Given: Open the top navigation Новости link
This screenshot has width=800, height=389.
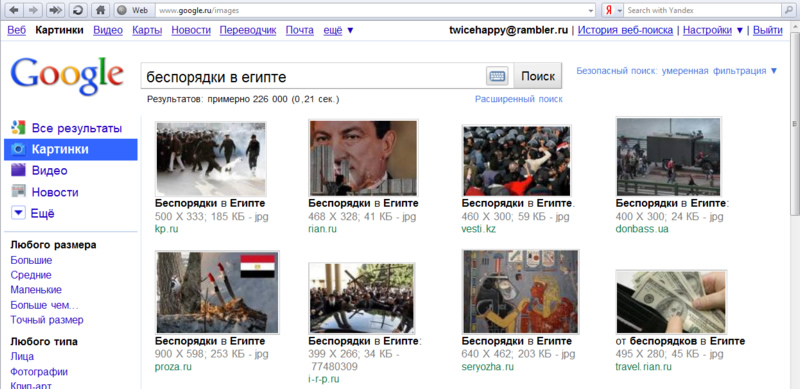Looking at the screenshot, I should tap(191, 30).
